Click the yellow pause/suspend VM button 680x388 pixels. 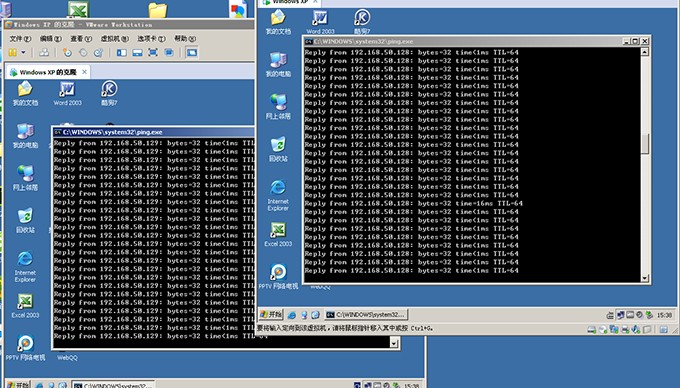[13, 52]
